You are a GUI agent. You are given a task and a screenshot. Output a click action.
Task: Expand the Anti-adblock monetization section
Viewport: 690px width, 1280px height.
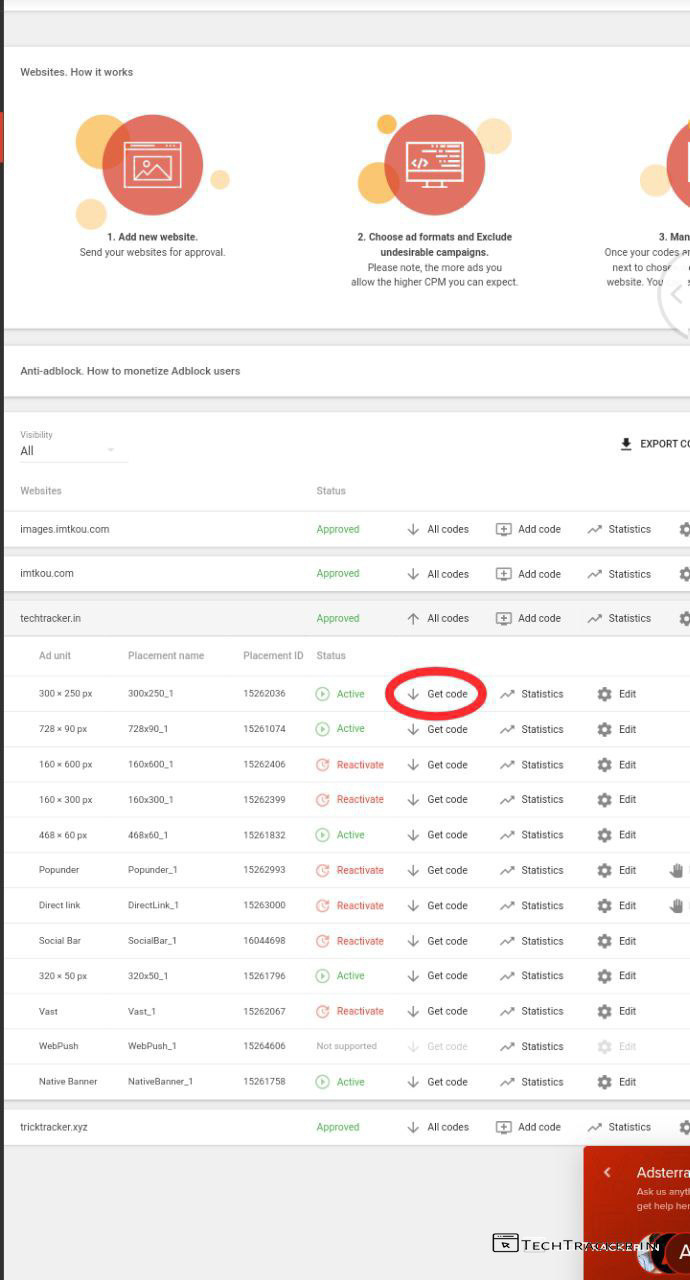pos(130,371)
